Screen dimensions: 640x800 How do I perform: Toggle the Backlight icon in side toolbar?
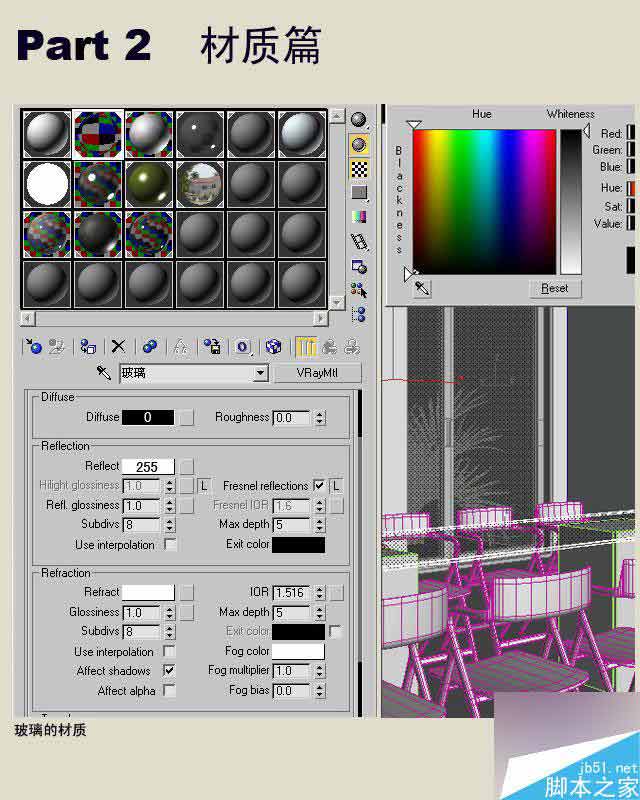(358, 145)
